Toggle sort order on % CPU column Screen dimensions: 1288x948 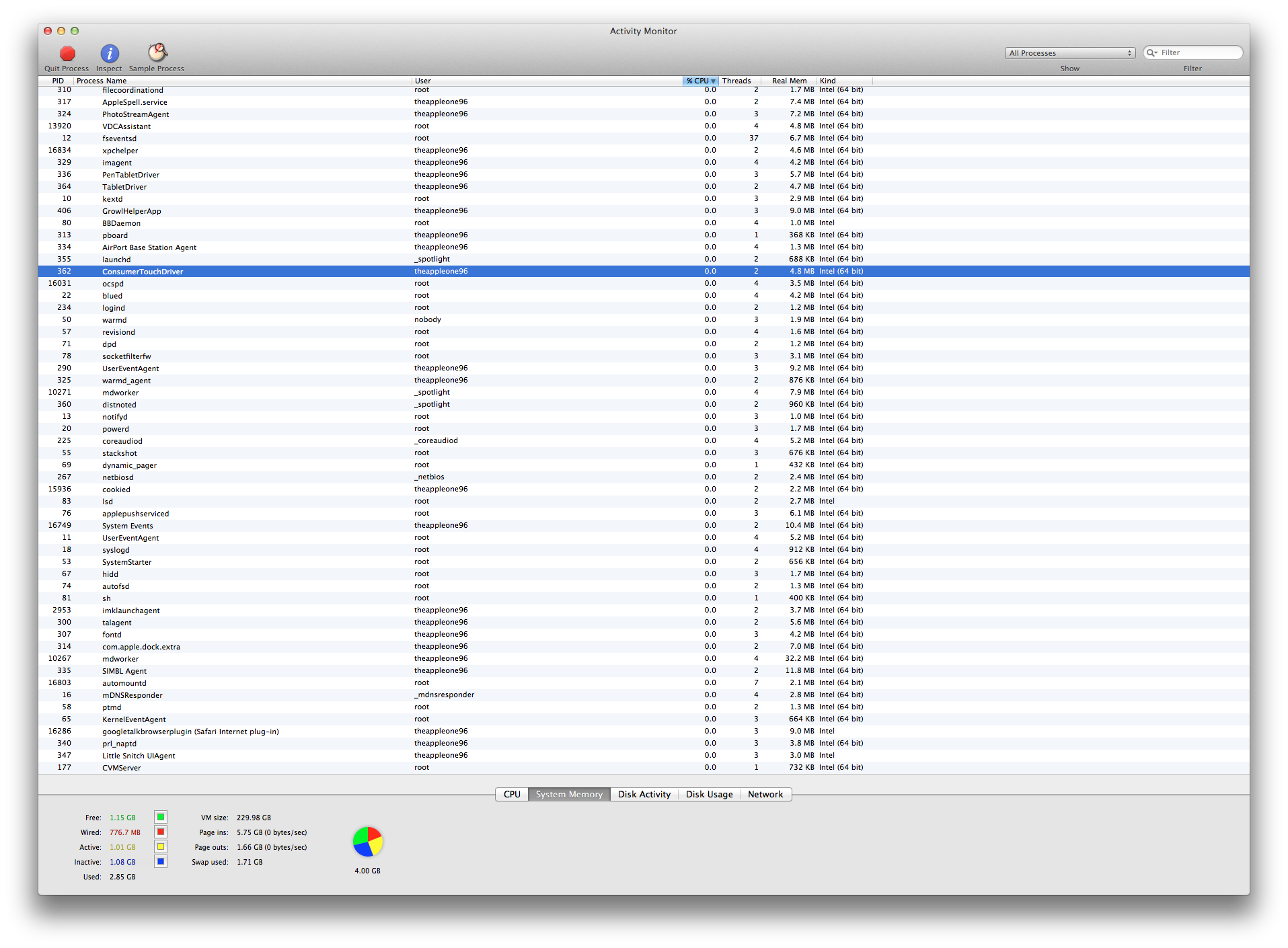pyautogui.click(x=701, y=81)
